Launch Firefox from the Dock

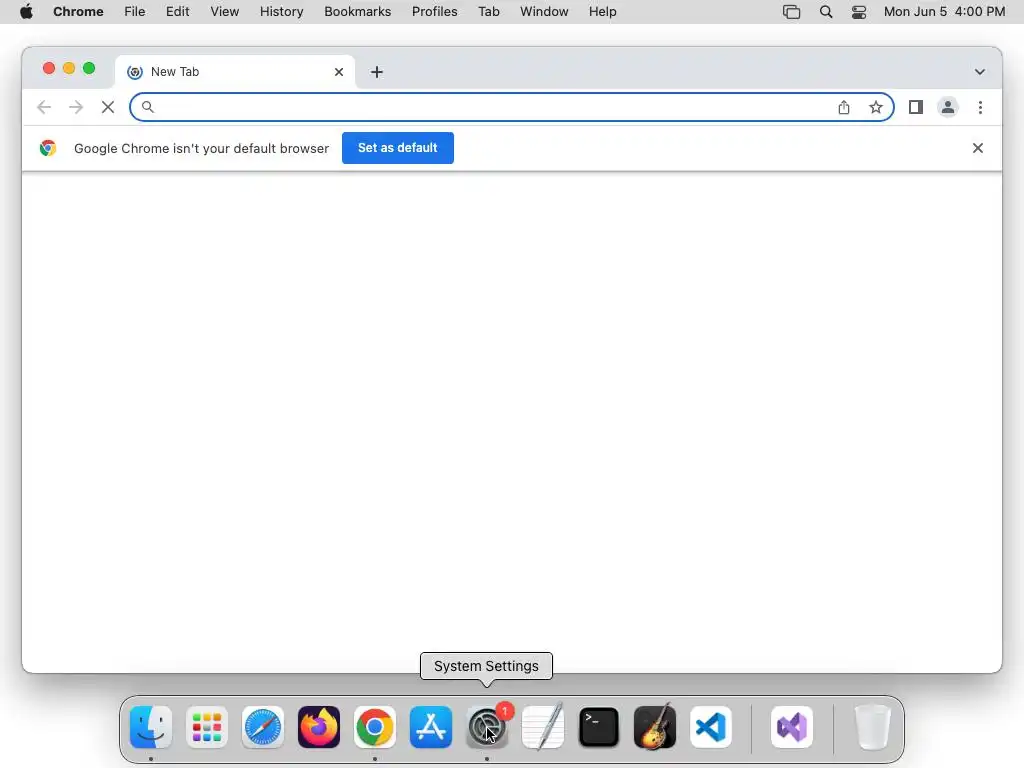coord(319,727)
